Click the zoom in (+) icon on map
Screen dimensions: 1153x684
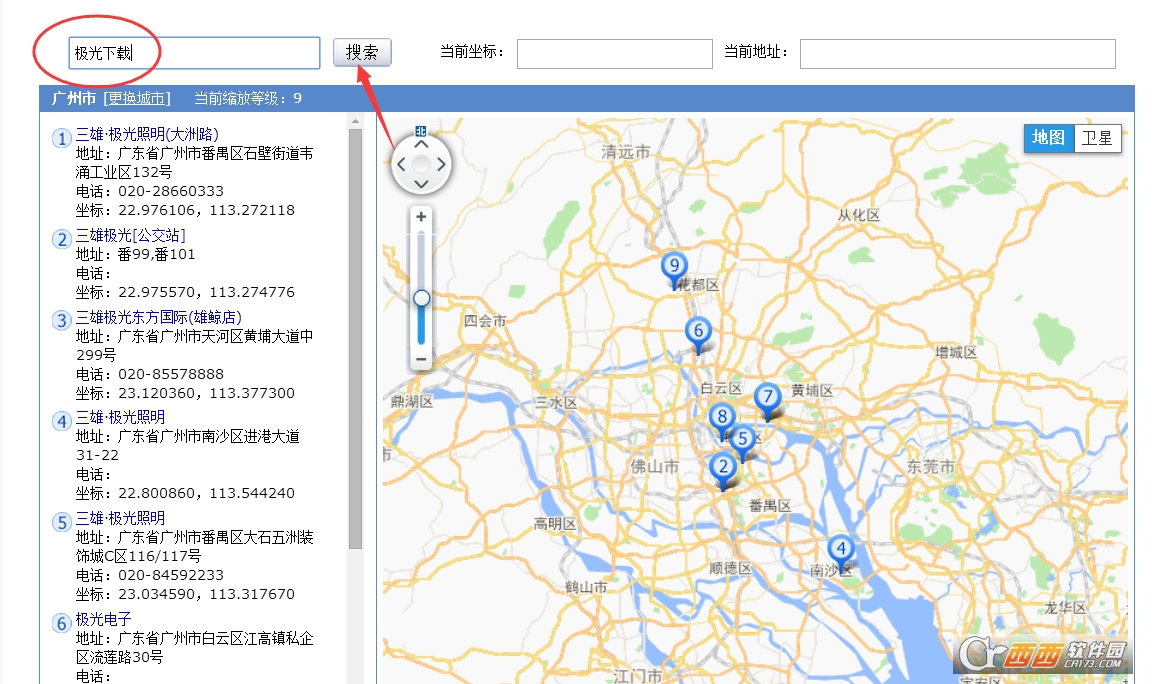point(420,217)
